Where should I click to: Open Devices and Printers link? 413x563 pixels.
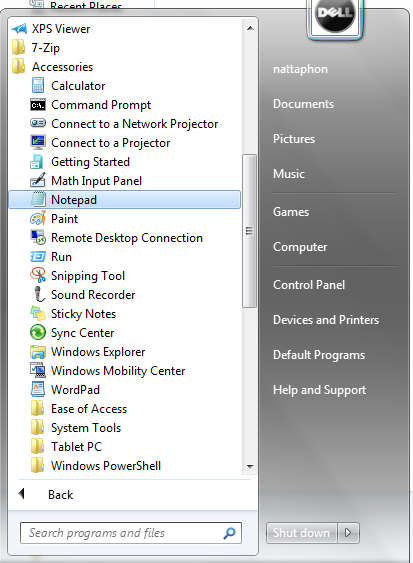326,320
